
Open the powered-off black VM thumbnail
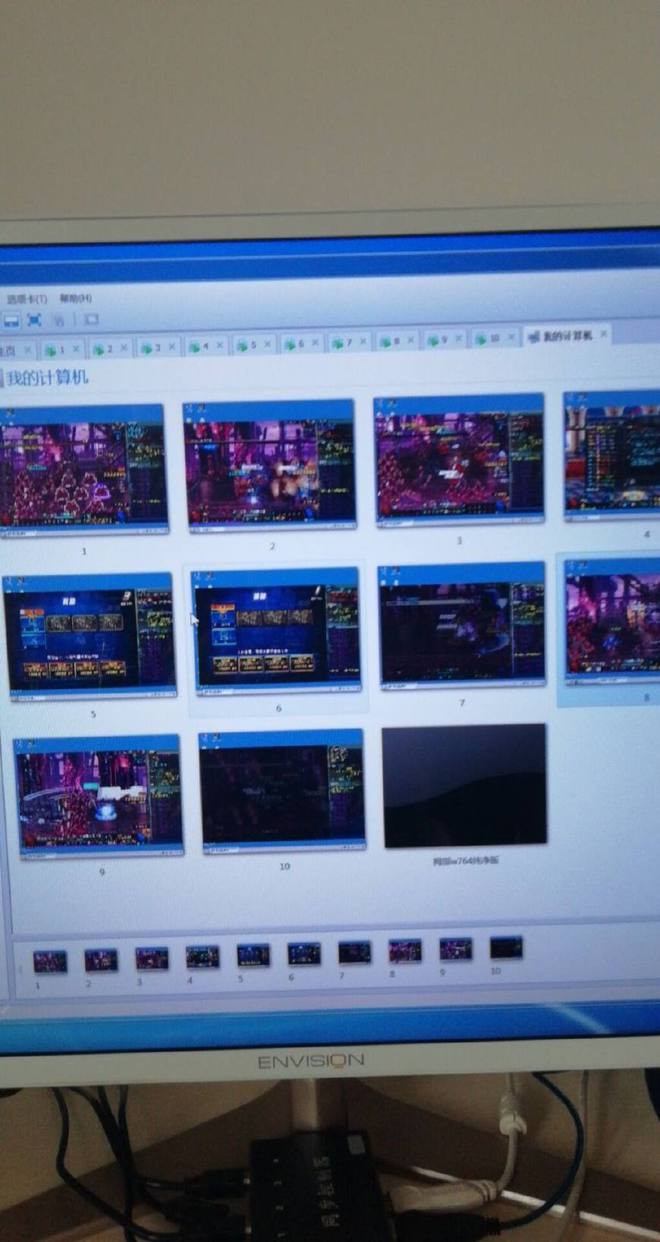pos(464,786)
